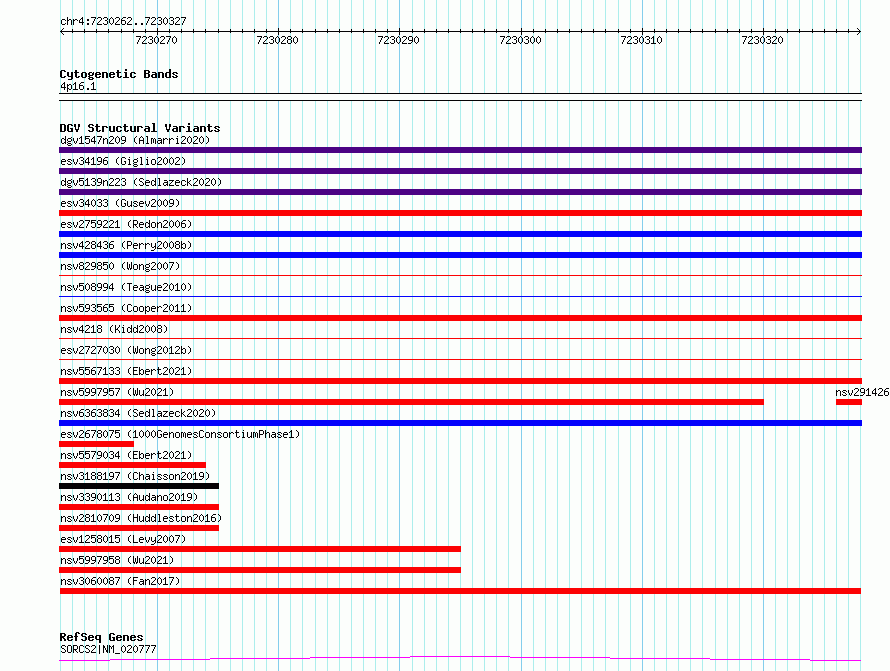Click the Cytogenetic Bands track heading

point(119,74)
